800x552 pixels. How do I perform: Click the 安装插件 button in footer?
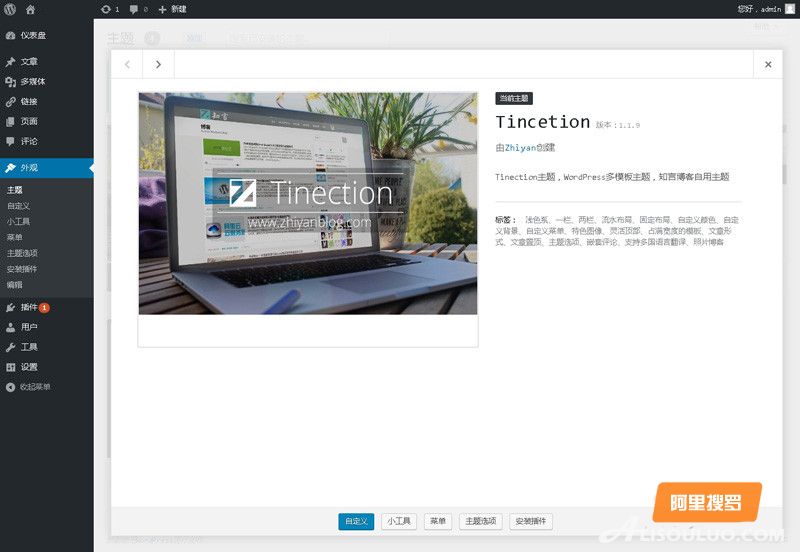point(531,521)
